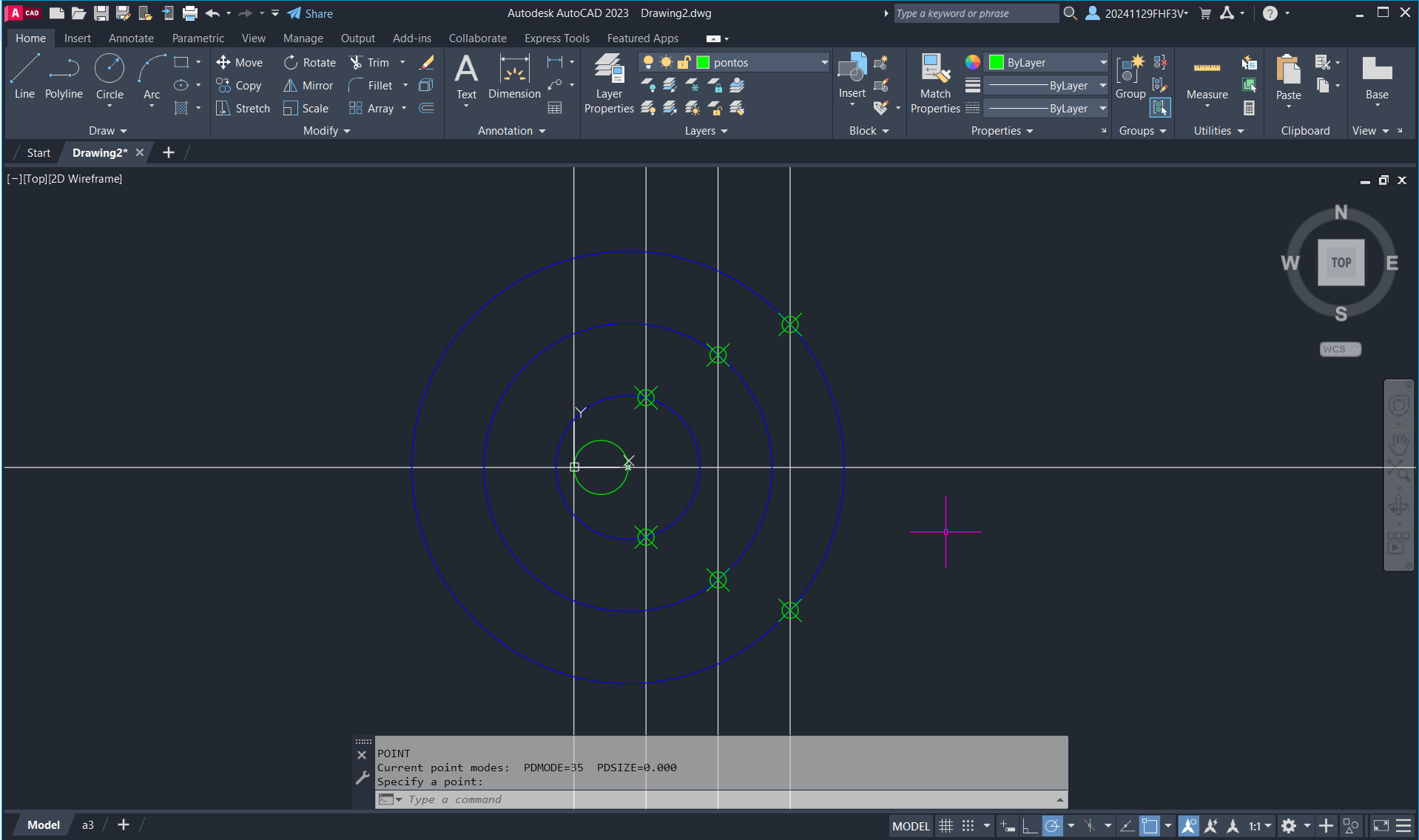Open the annotation scale 1:1 dropdown

coord(1260,826)
